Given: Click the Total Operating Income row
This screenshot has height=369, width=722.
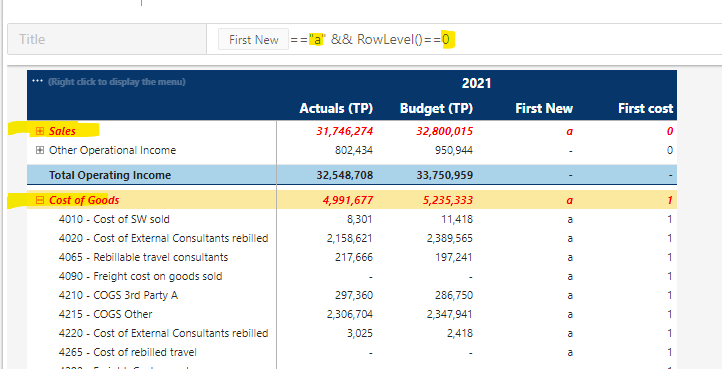Looking at the screenshot, I should [352, 175].
